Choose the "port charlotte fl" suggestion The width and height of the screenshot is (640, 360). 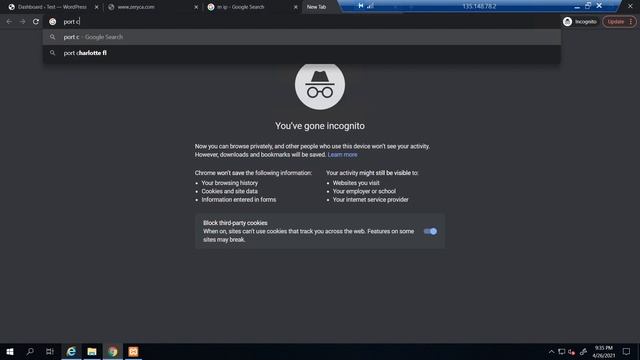click(x=302, y=53)
